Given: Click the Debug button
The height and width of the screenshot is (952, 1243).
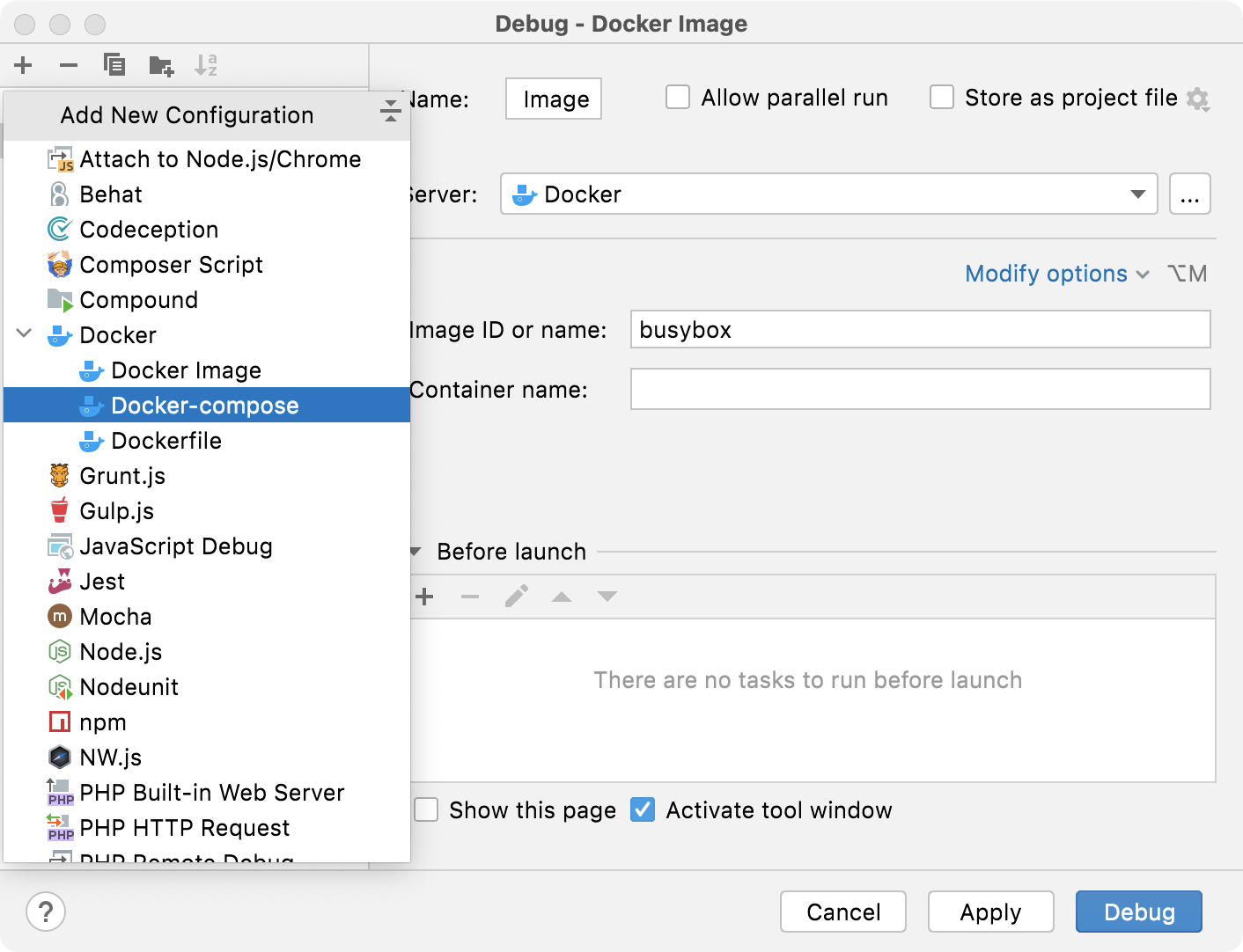Looking at the screenshot, I should tap(1139, 912).
